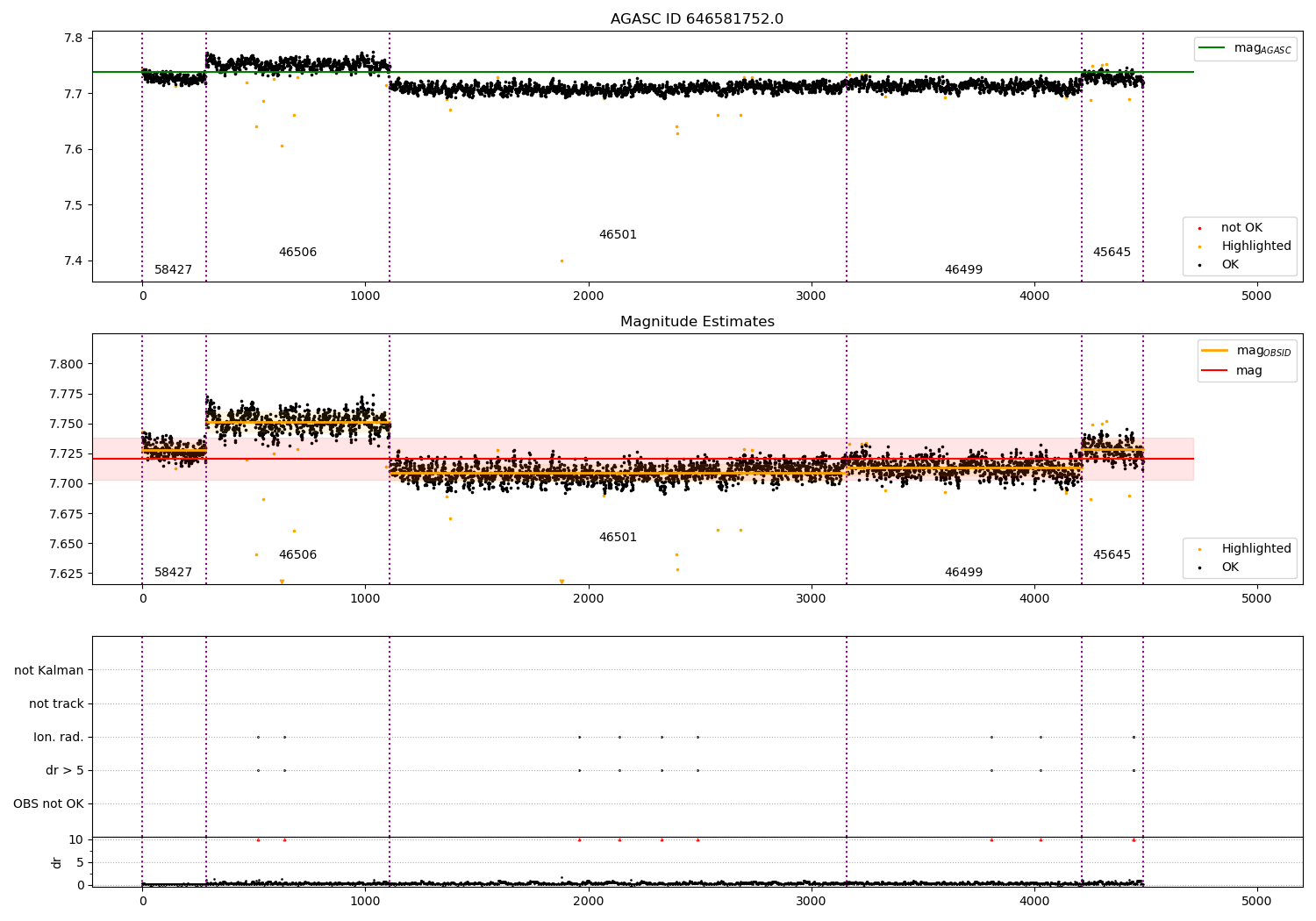Click the 5000 x-tick of bottom panel
Image resolution: width=1316 pixels, height=921 pixels.
click(x=1257, y=901)
